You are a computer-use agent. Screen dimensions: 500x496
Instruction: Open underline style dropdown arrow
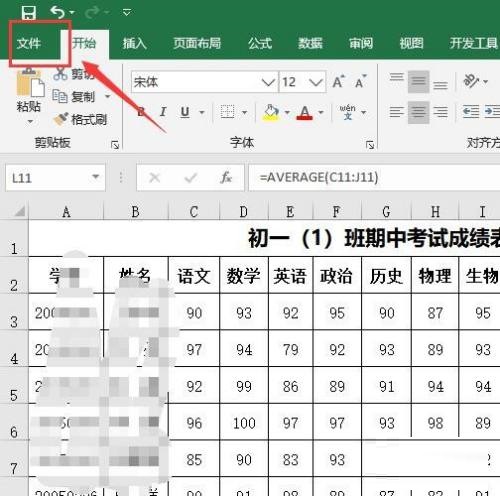click(202, 113)
